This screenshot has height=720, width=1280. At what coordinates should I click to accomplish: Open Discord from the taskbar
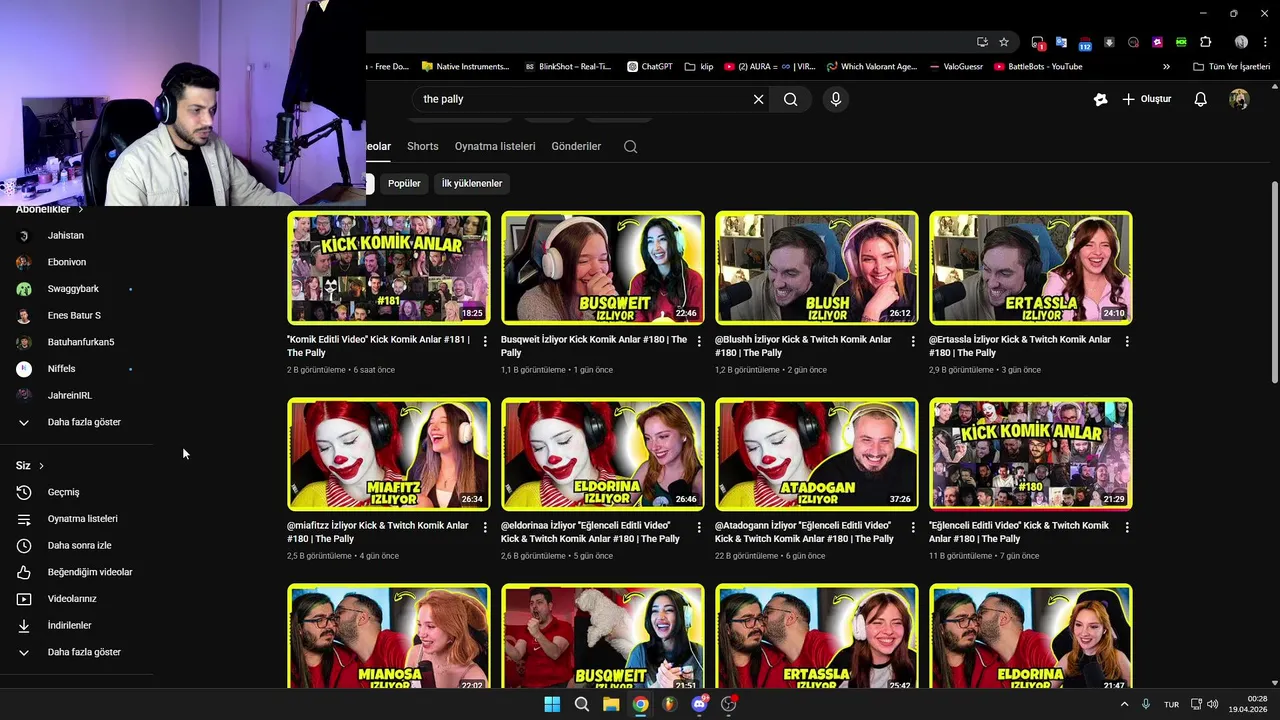[x=700, y=704]
